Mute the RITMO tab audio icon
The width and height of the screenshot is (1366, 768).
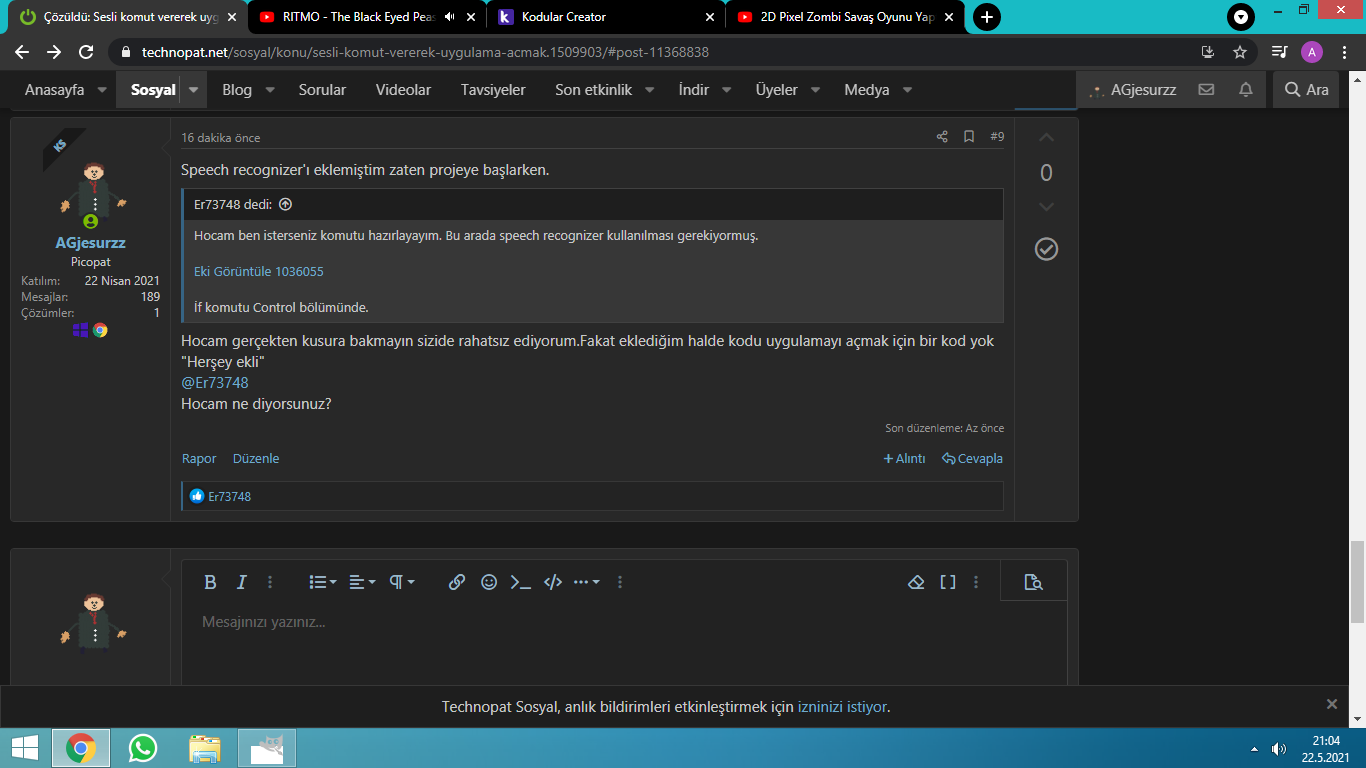click(449, 17)
